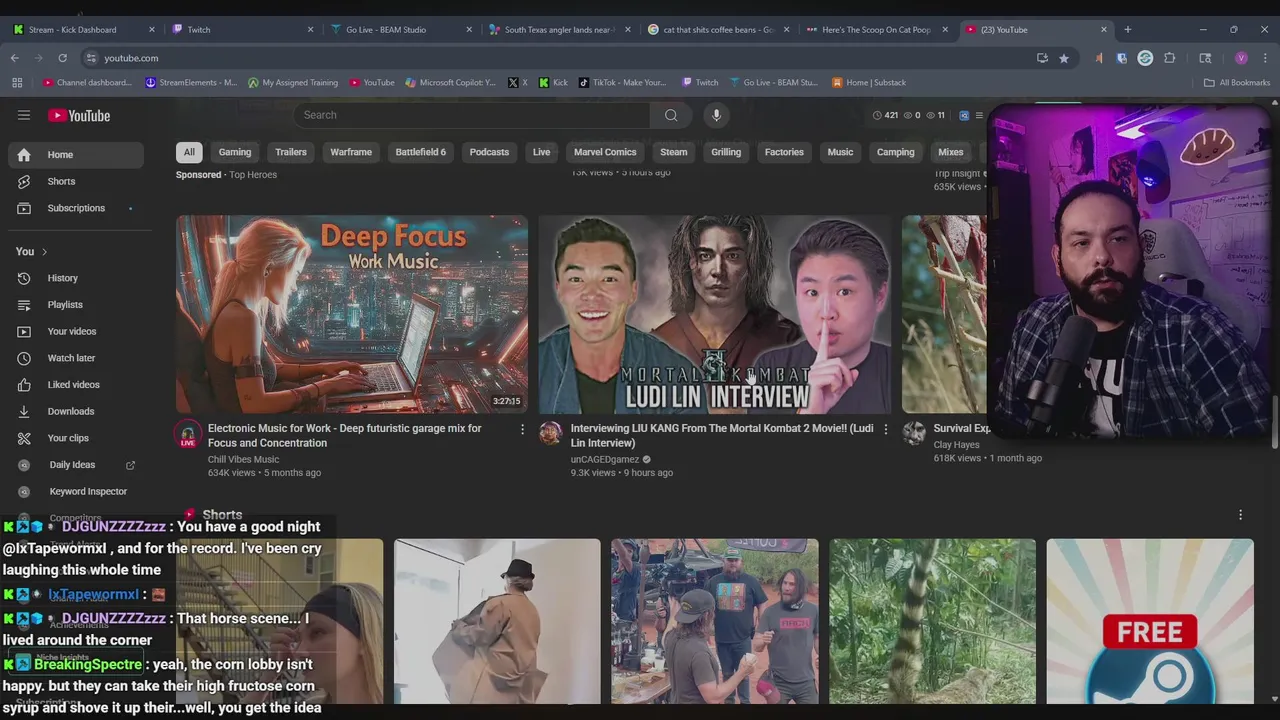Open the Microsoft Copilot bookmark
The height and width of the screenshot is (720, 1280).
tap(450, 83)
